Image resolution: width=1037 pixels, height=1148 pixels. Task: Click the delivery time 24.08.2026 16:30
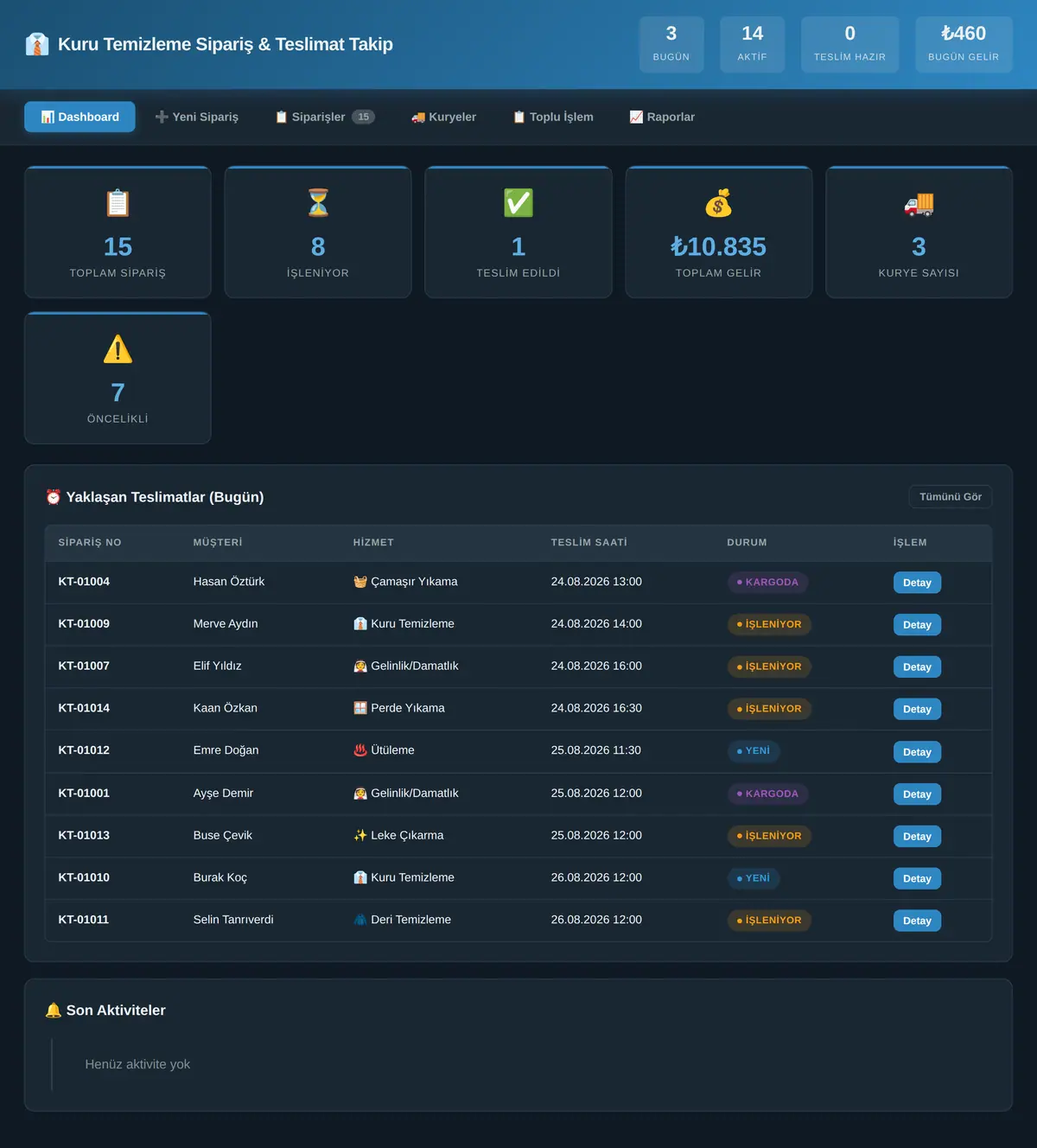click(596, 708)
